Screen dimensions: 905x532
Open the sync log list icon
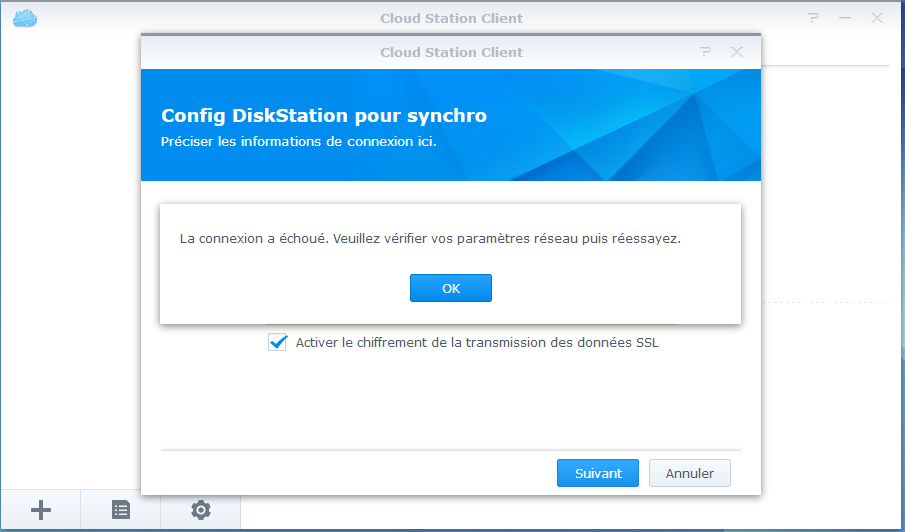pos(121,509)
